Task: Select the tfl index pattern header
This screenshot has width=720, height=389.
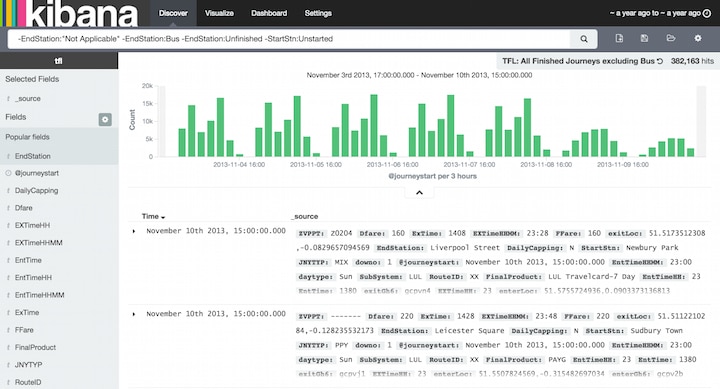Action: pos(59,61)
